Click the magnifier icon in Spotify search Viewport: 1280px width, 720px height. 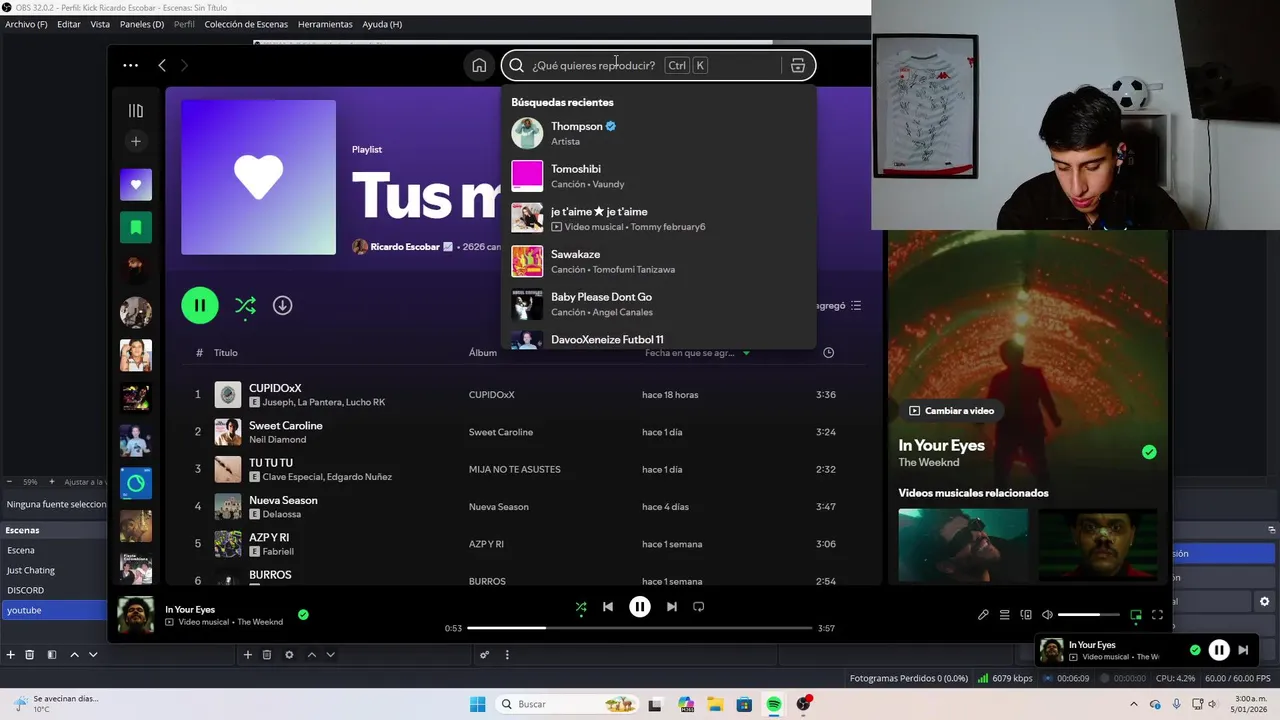tap(516, 66)
